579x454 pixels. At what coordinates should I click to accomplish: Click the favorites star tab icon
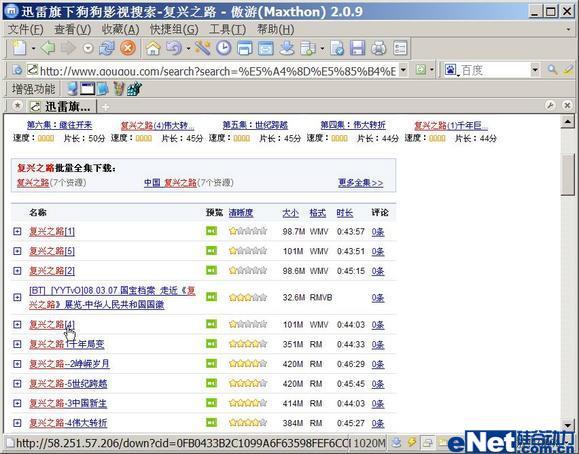[x=17, y=106]
